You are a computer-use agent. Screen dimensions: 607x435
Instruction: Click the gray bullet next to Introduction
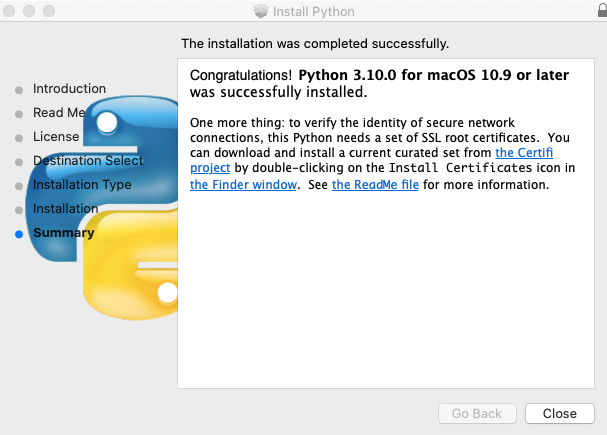click(x=19, y=90)
